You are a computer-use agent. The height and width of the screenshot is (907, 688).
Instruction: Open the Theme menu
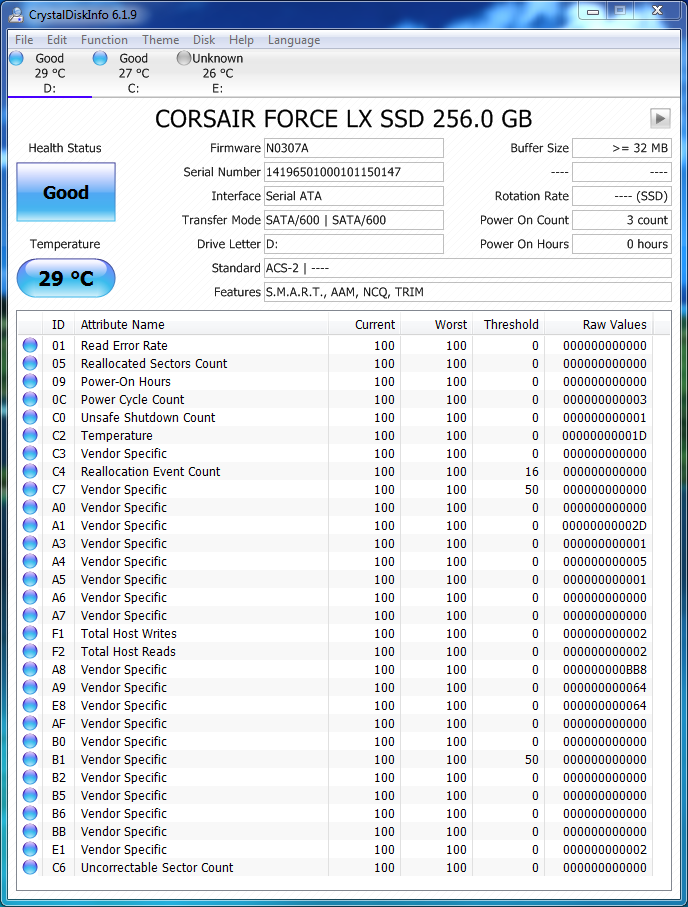click(x=160, y=40)
